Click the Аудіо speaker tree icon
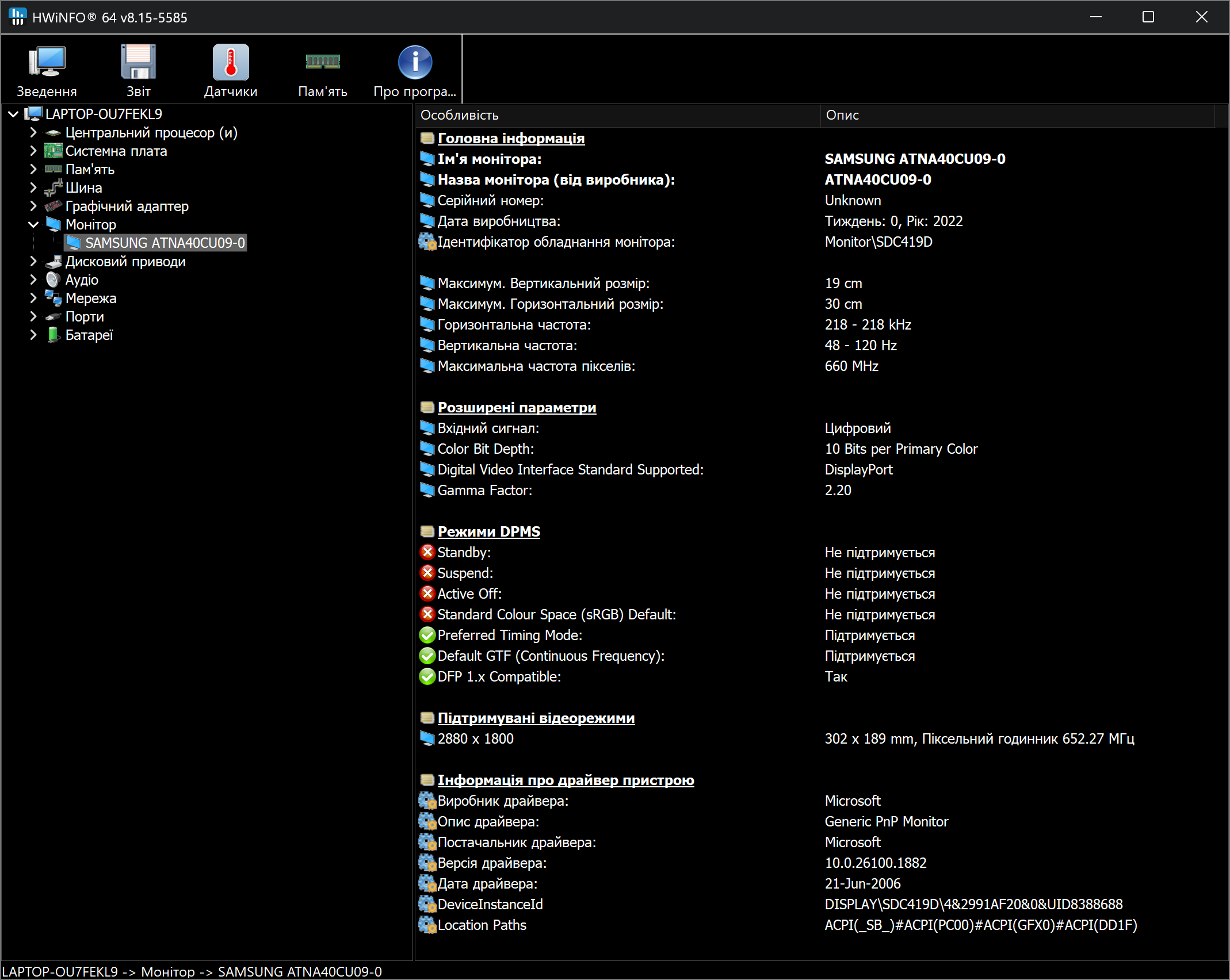 point(53,280)
